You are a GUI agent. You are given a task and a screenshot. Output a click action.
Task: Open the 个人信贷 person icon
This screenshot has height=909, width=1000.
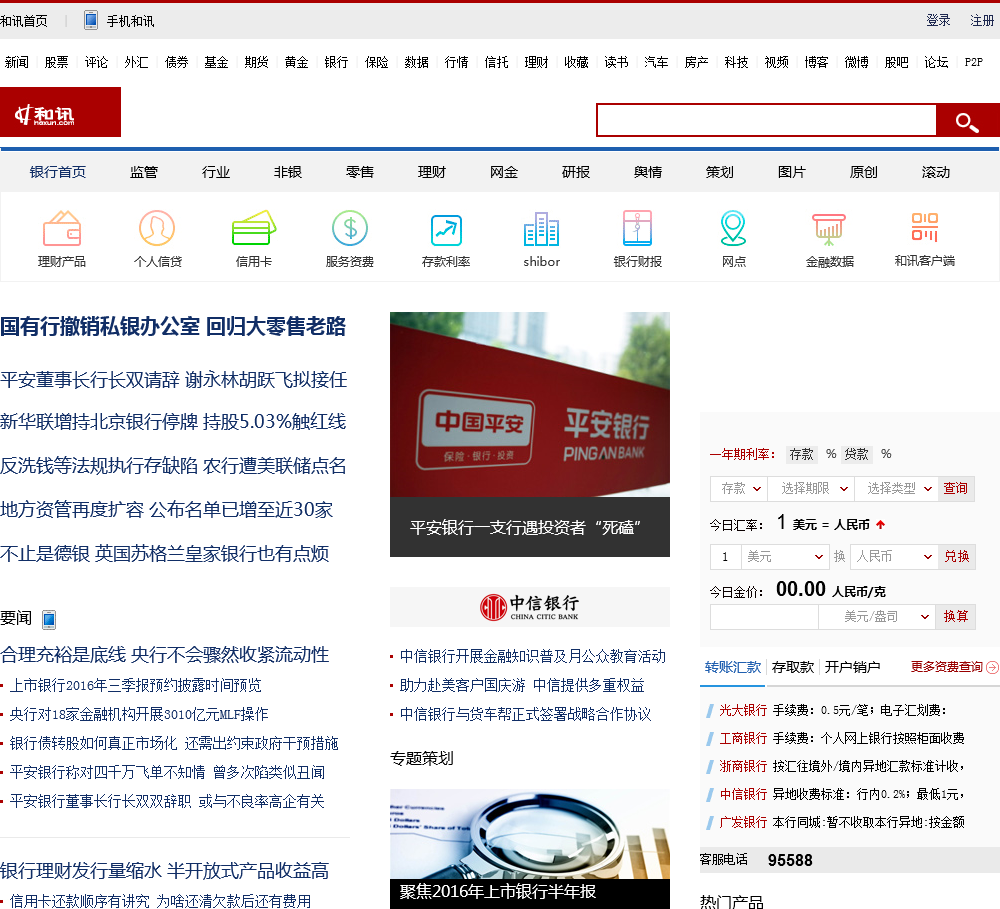pos(157,228)
